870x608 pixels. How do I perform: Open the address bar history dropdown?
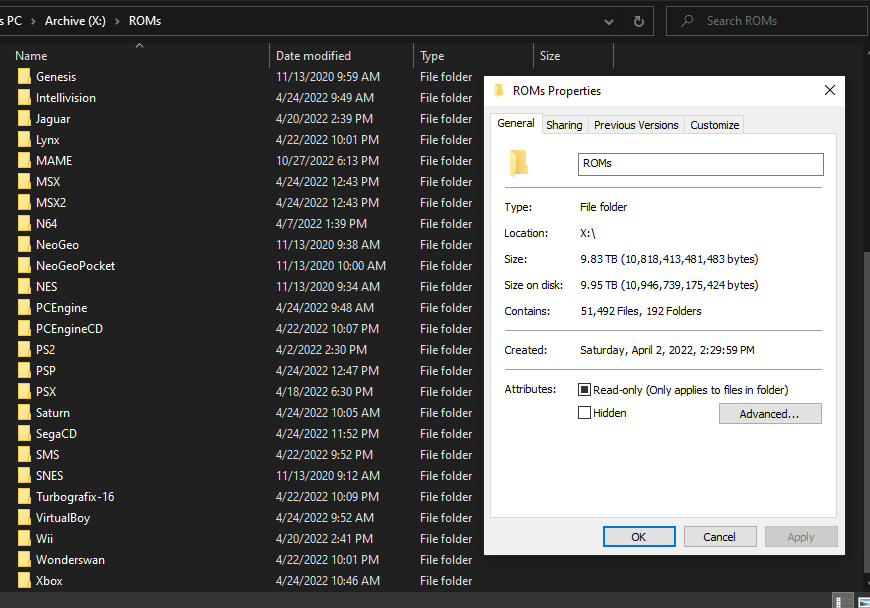[x=609, y=22]
